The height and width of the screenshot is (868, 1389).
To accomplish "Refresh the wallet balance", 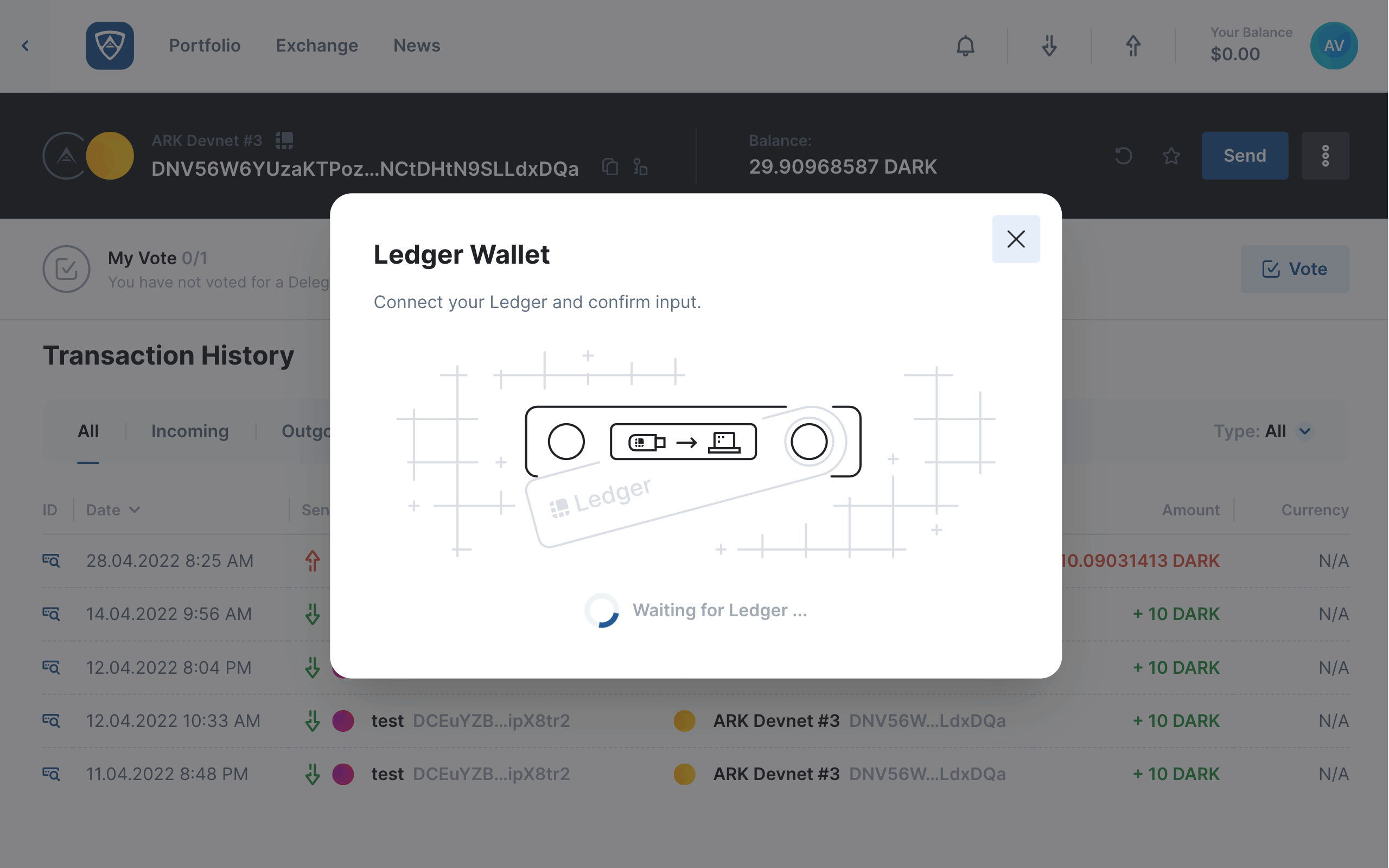I will (1123, 156).
